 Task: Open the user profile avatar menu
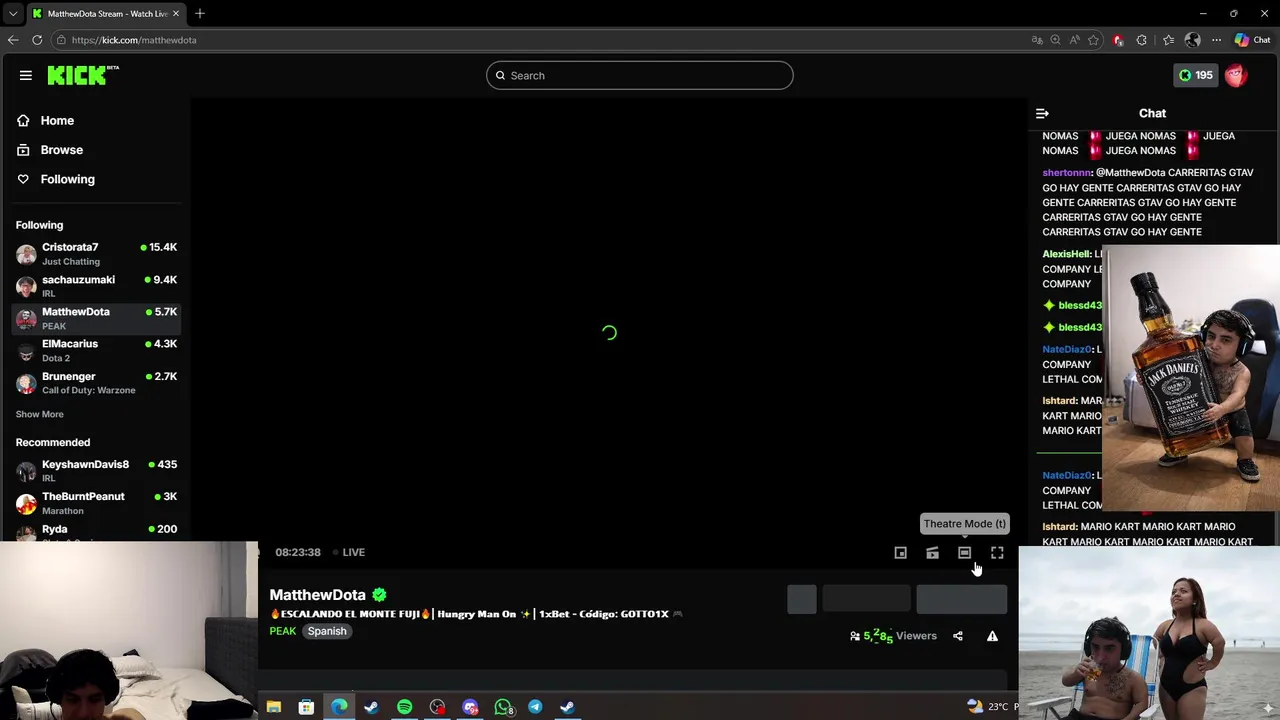(1236, 75)
